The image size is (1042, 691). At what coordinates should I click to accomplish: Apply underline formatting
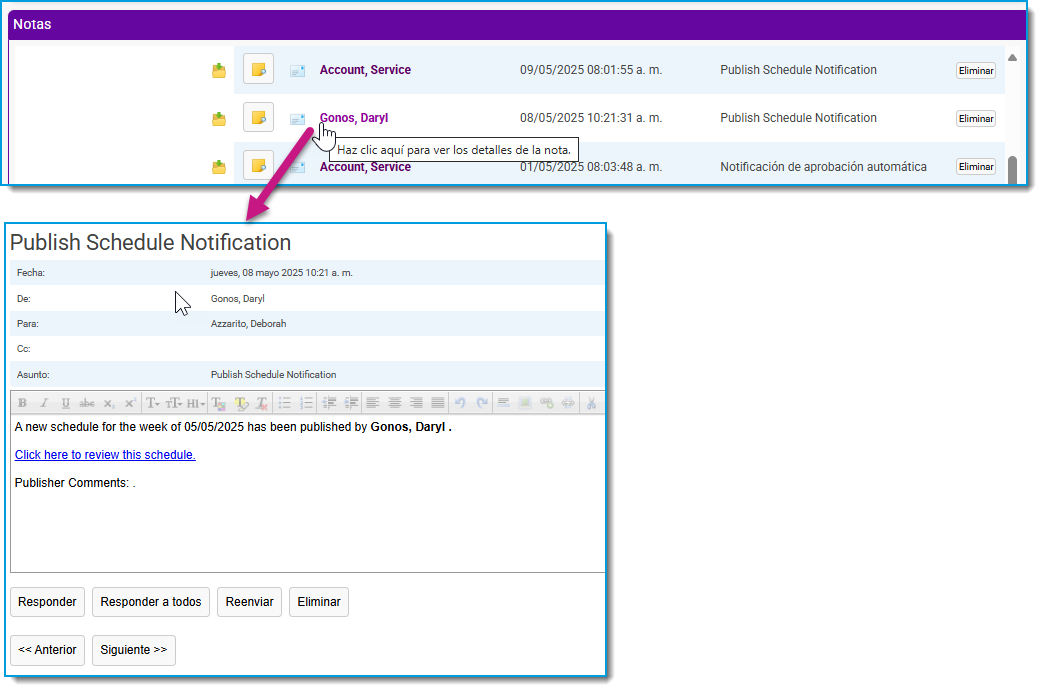pos(65,403)
